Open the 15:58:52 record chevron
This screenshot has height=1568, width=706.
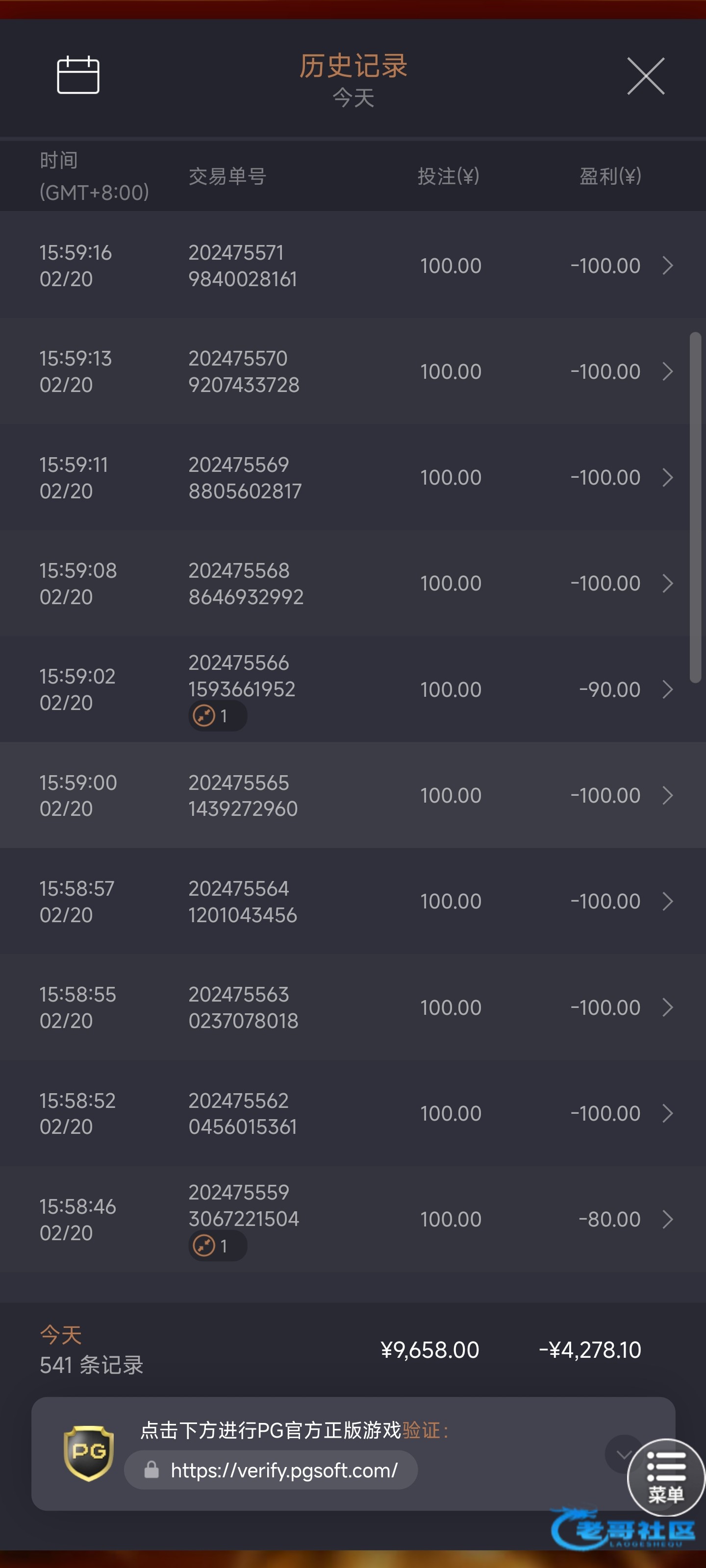tap(668, 1113)
